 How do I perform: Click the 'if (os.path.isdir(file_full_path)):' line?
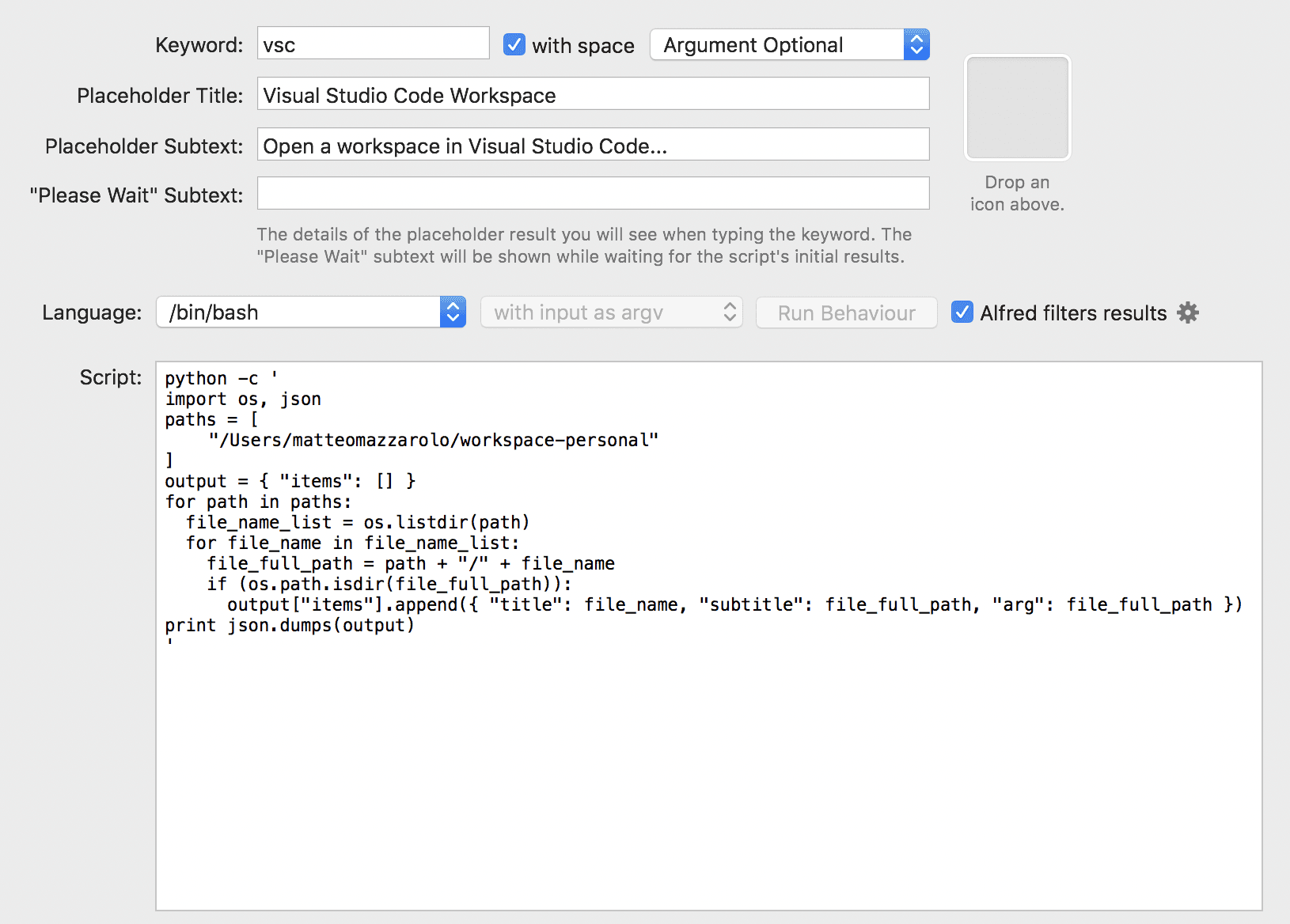point(389,584)
